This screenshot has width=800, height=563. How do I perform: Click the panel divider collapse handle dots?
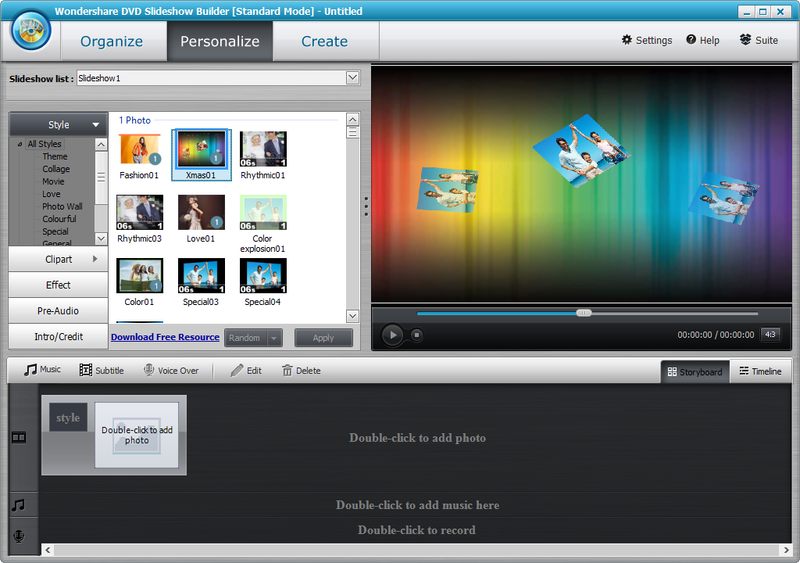pos(366,206)
